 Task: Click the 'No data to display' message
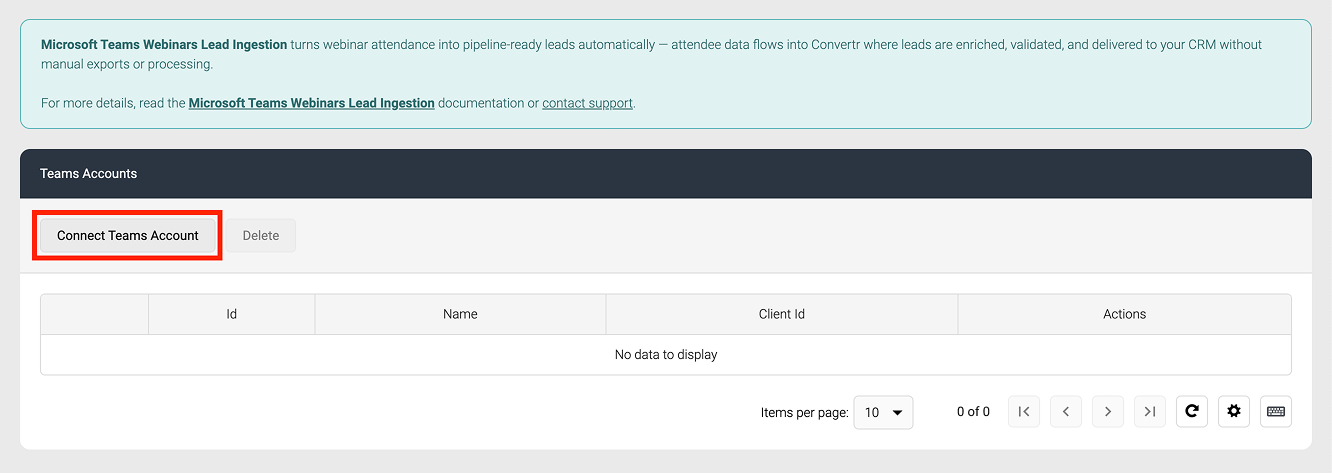(x=666, y=355)
